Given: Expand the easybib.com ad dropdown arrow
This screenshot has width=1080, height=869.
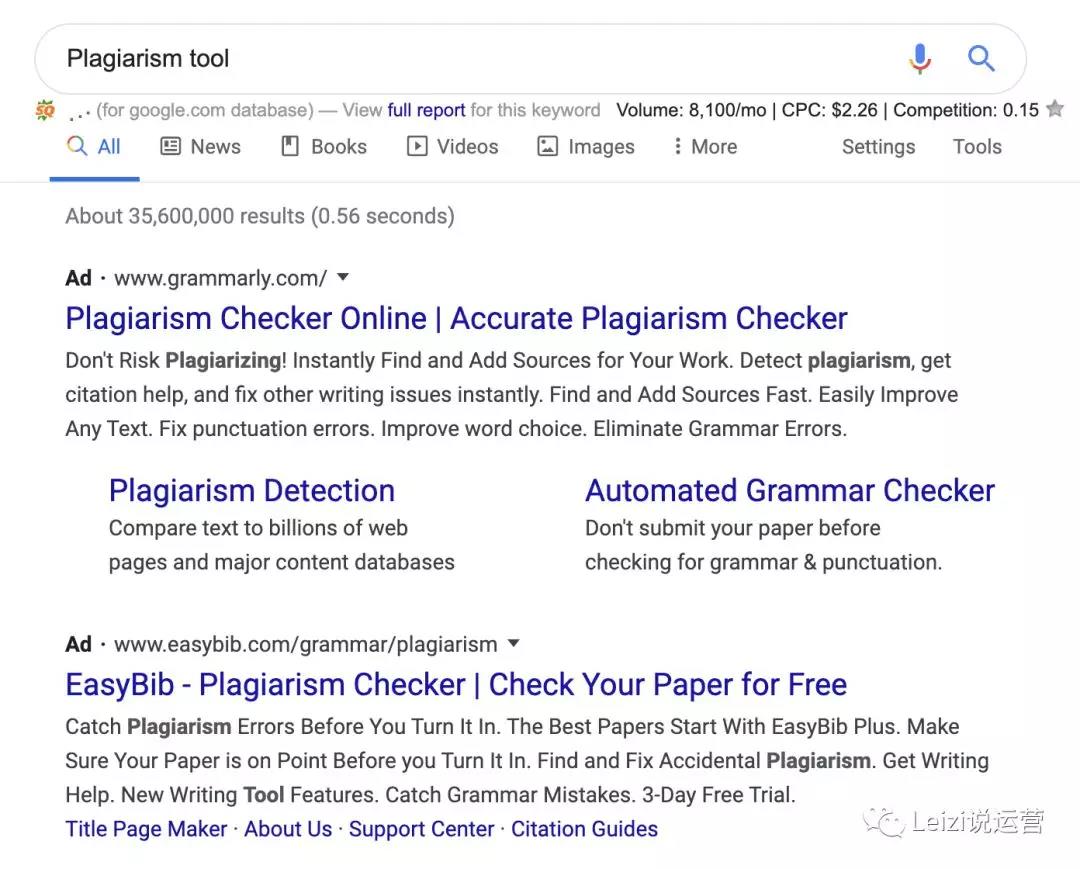Looking at the screenshot, I should pyautogui.click(x=514, y=643).
